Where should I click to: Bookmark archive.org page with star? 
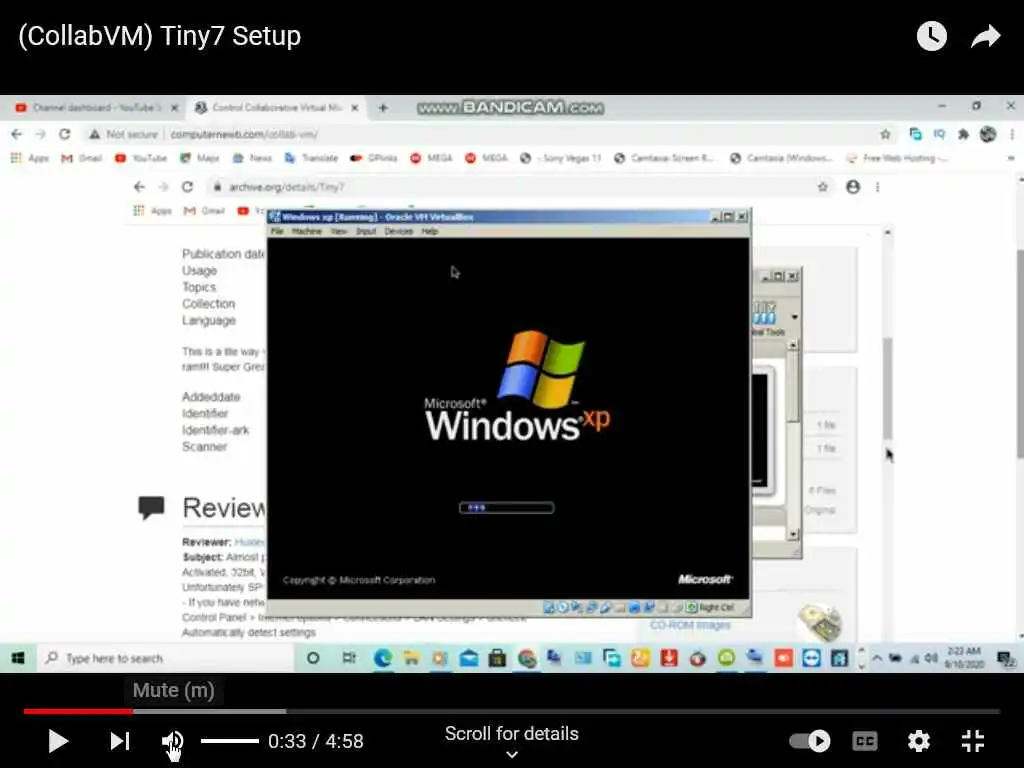(x=823, y=187)
